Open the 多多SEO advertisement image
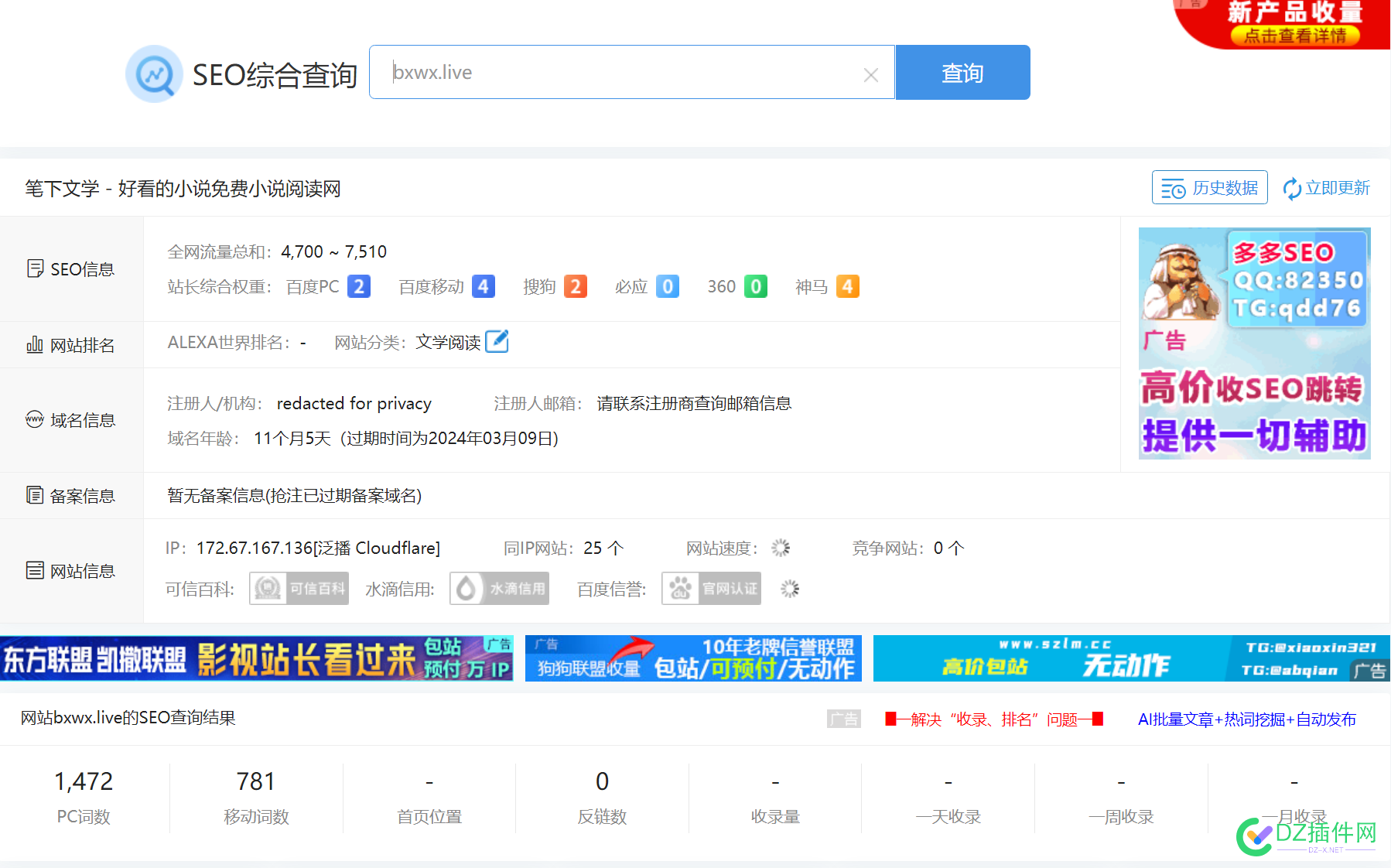 tap(1255, 343)
